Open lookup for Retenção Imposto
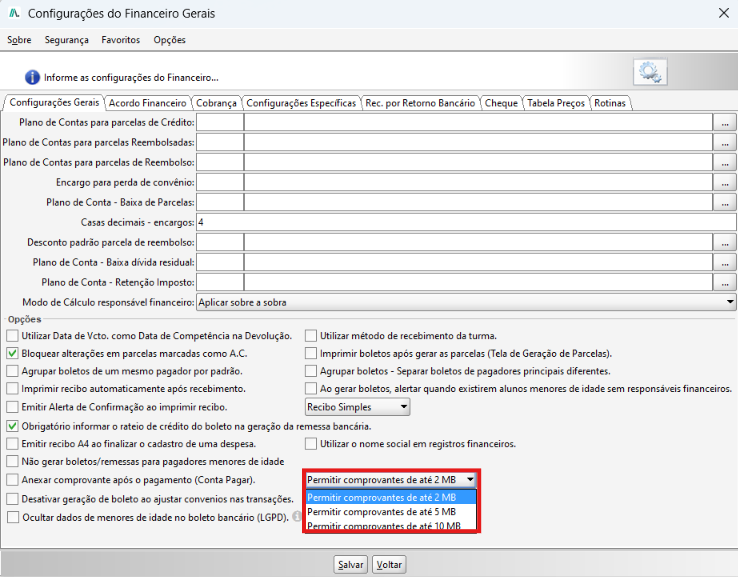Image resolution: width=738 pixels, height=577 pixels. (x=725, y=283)
